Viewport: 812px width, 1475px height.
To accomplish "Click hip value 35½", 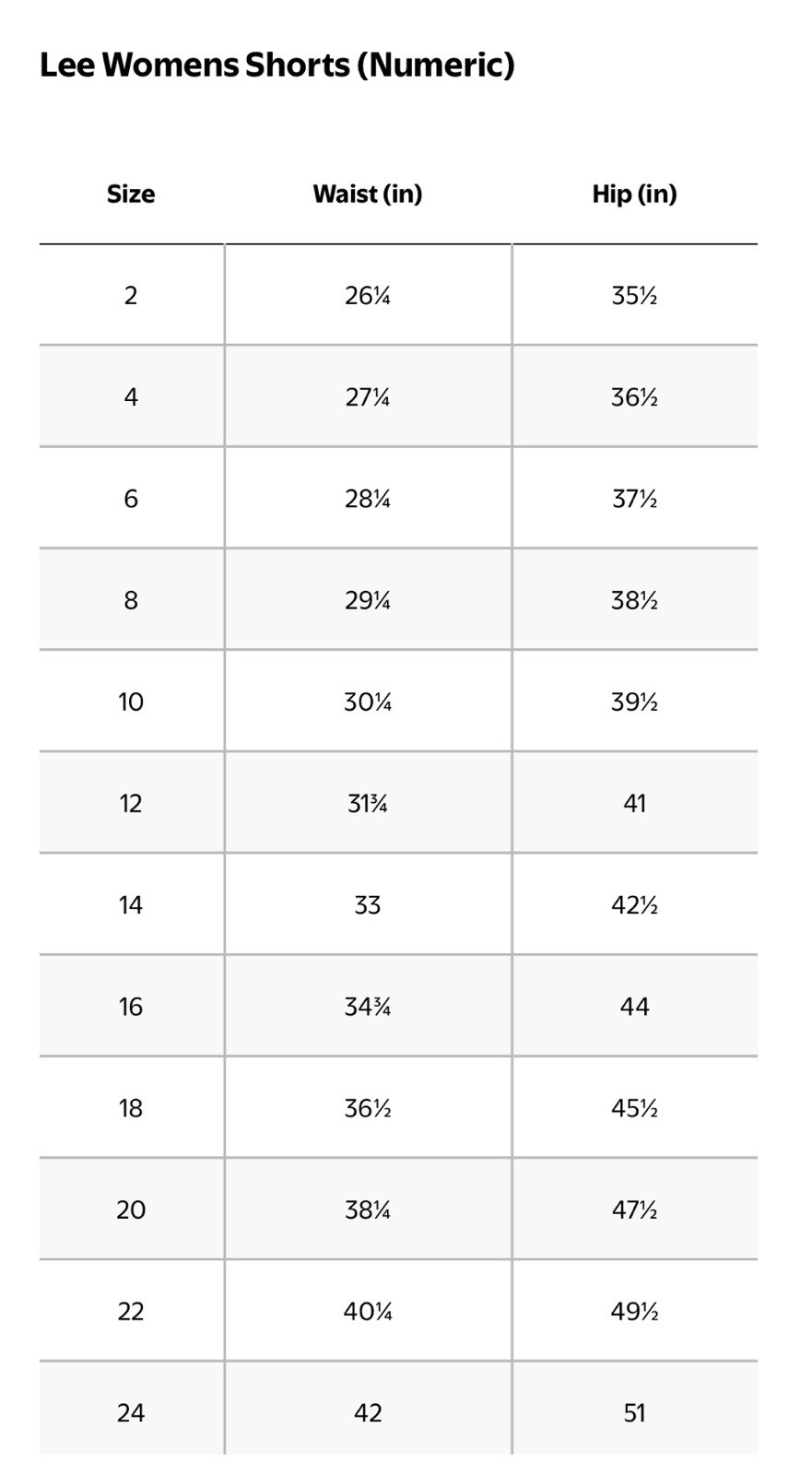I will pos(635,295).
